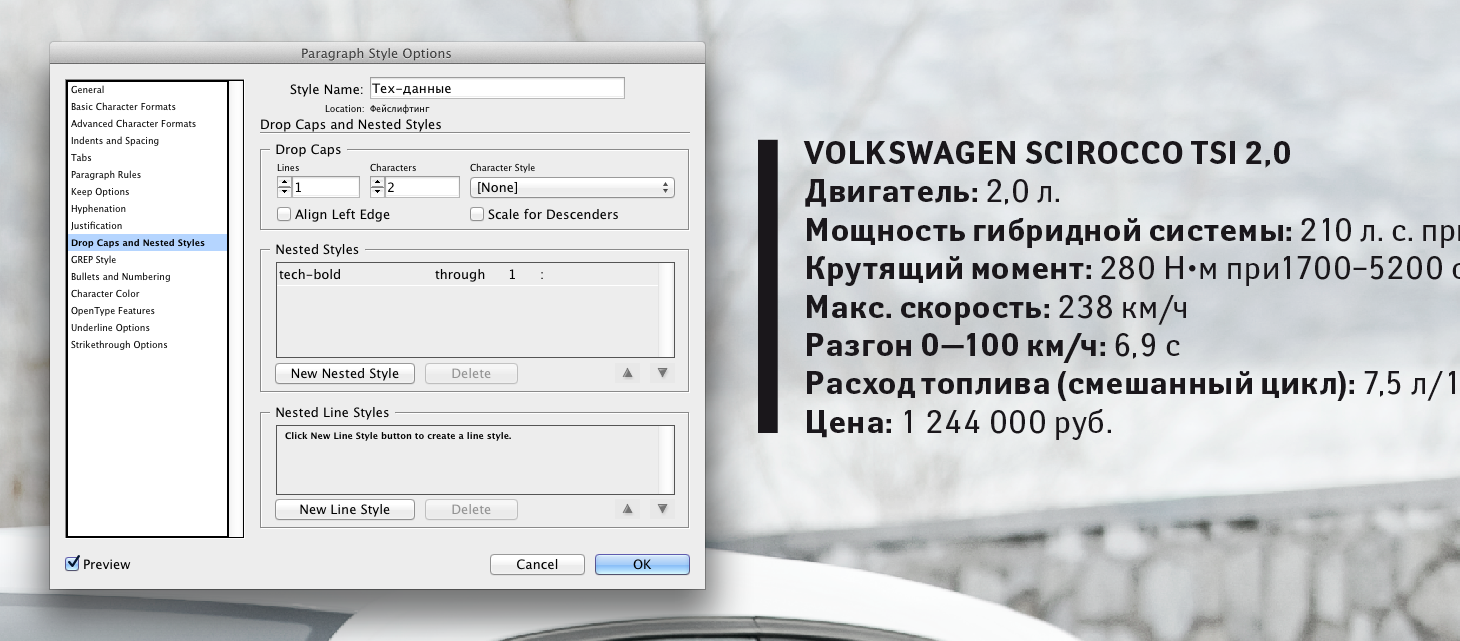The width and height of the screenshot is (1460, 641).
Task: Select Paragraph Rules category
Action: click(x=147, y=175)
